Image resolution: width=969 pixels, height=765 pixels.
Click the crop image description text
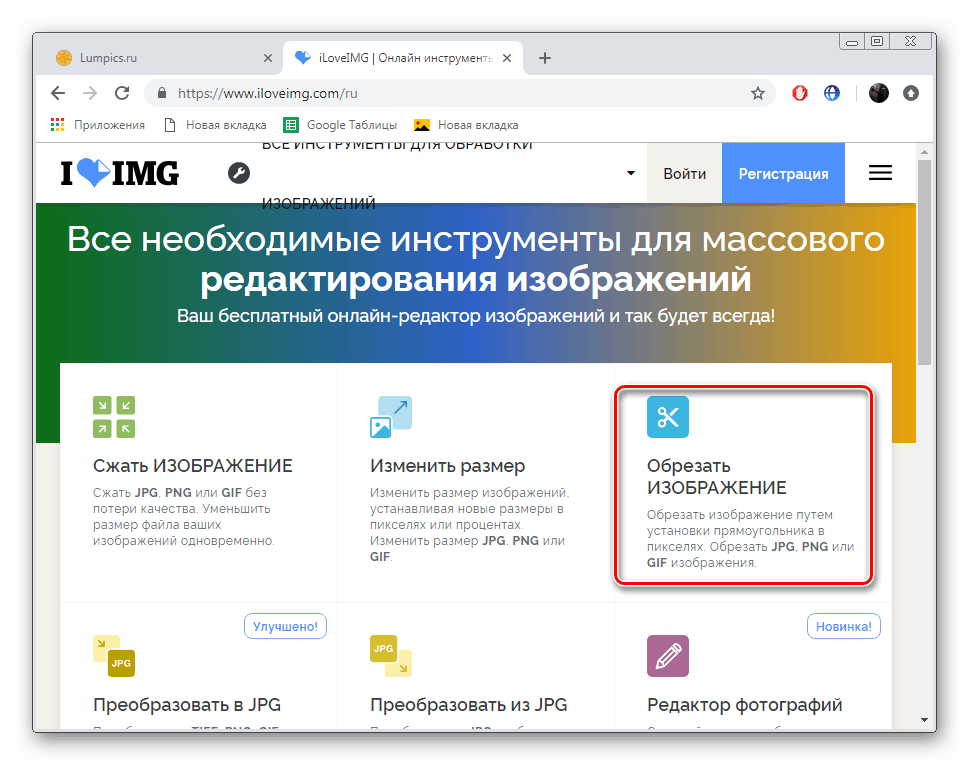750,538
